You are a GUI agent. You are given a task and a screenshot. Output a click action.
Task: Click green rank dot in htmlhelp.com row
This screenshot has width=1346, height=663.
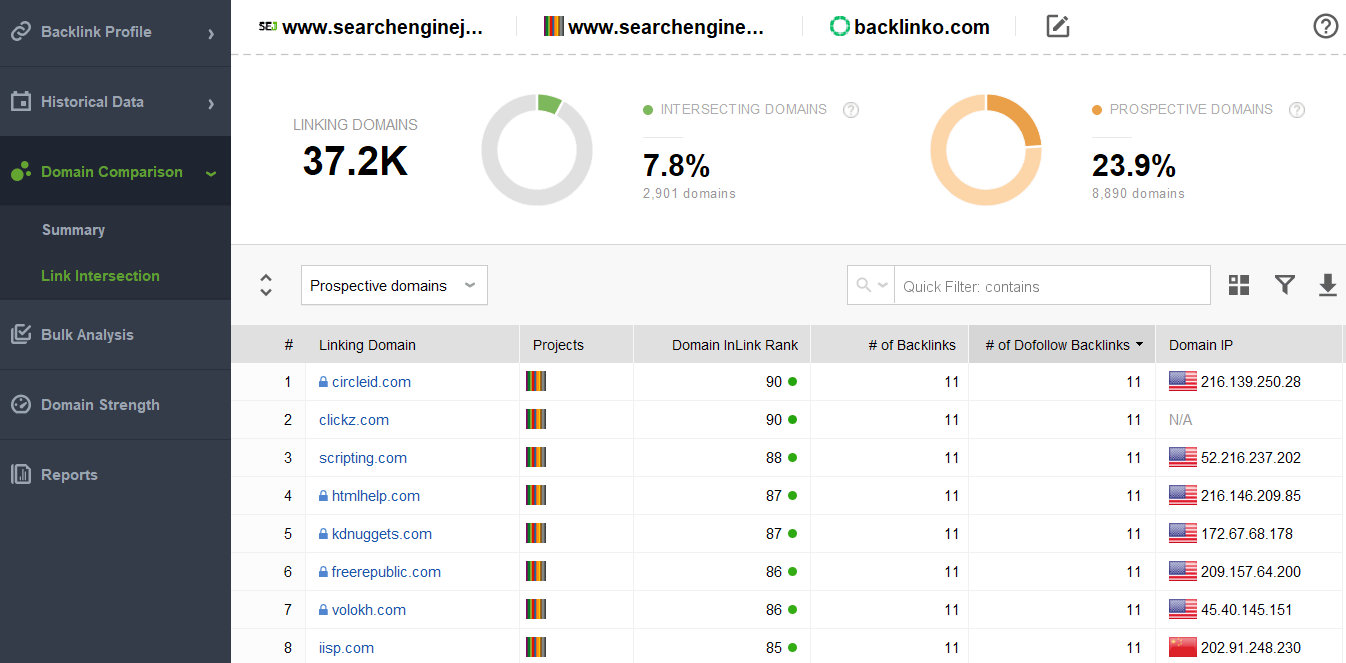pos(792,496)
